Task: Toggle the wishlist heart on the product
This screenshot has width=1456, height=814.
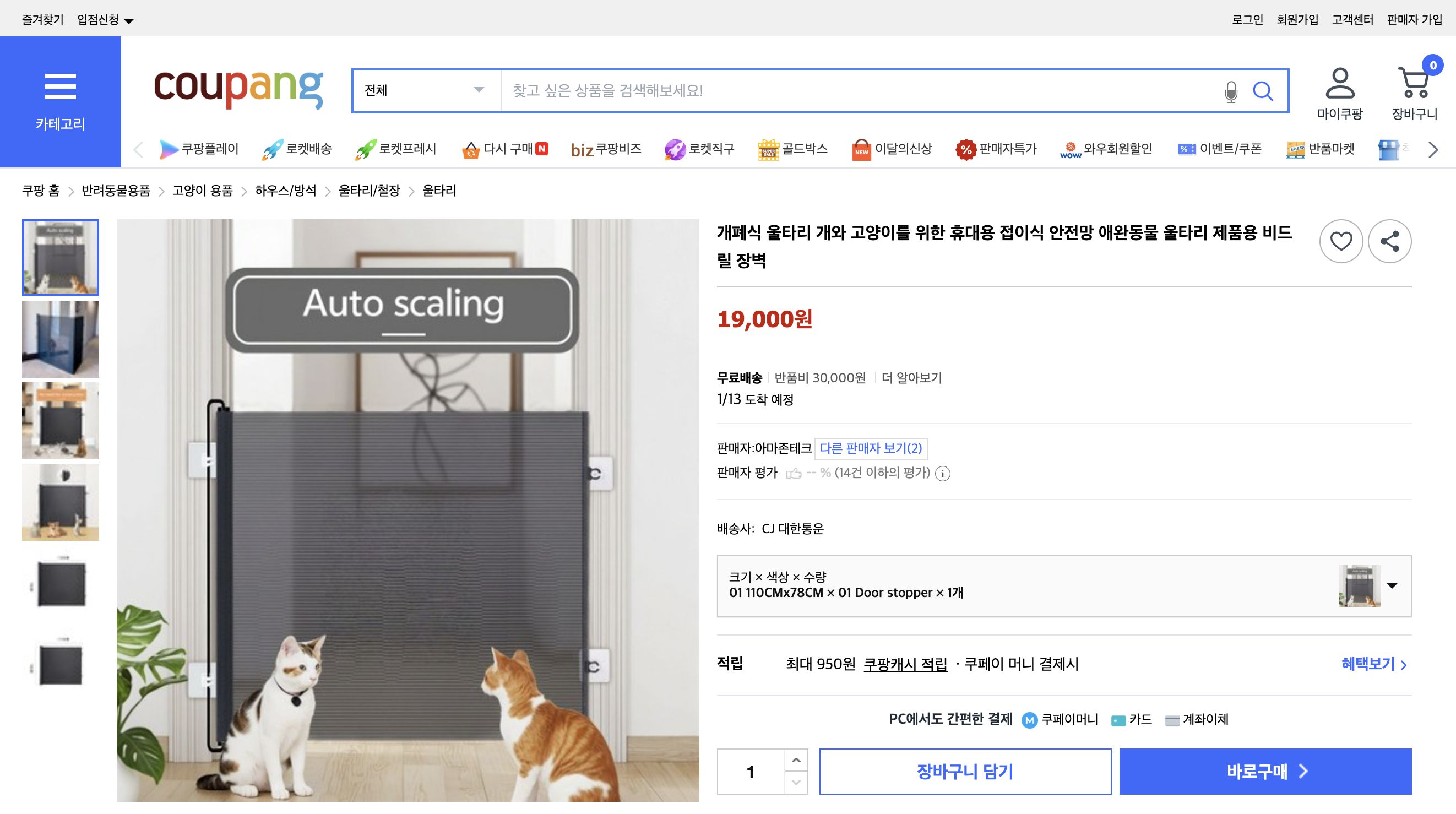Action: pos(1341,241)
